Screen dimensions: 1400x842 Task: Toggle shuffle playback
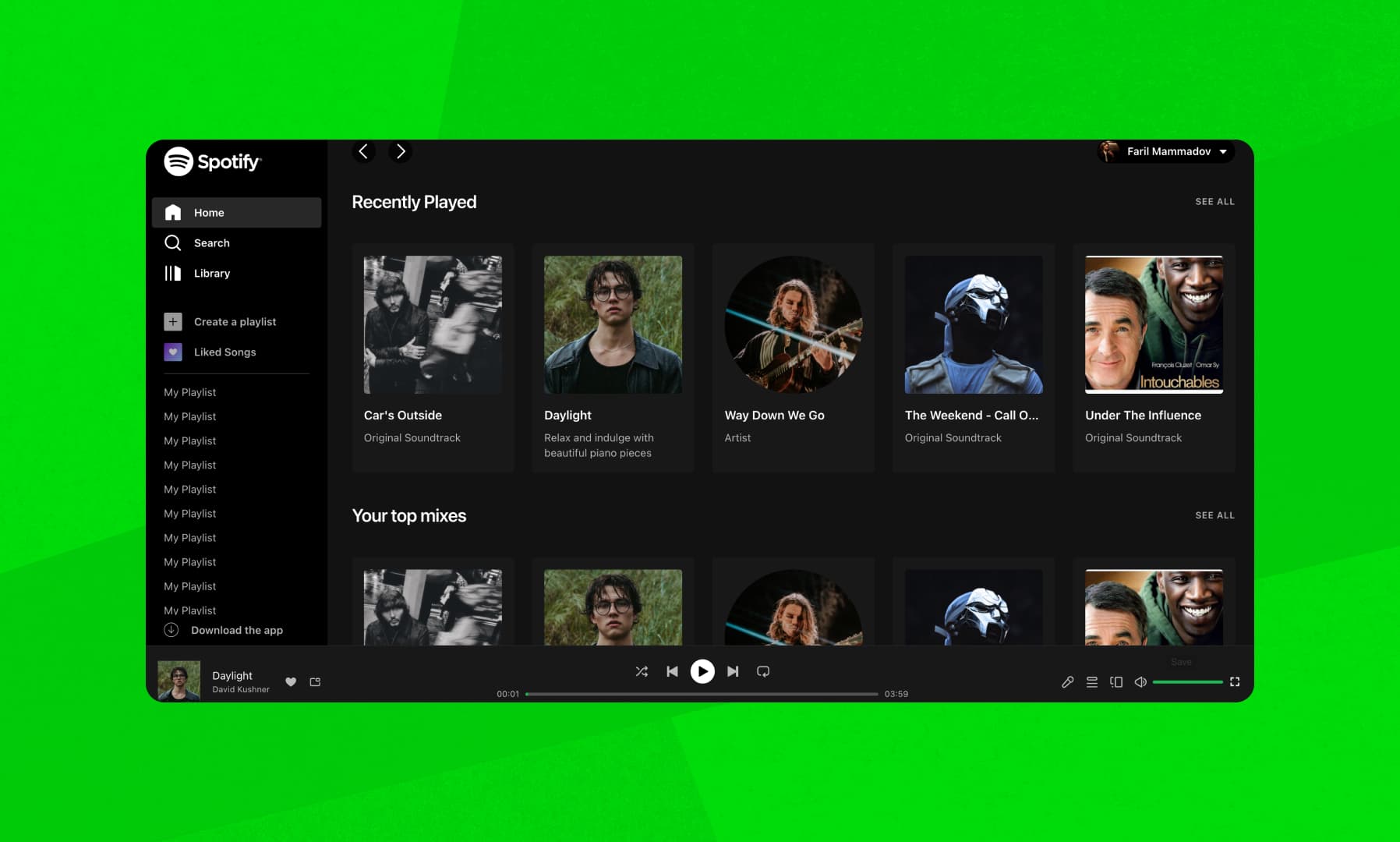pyautogui.click(x=642, y=671)
